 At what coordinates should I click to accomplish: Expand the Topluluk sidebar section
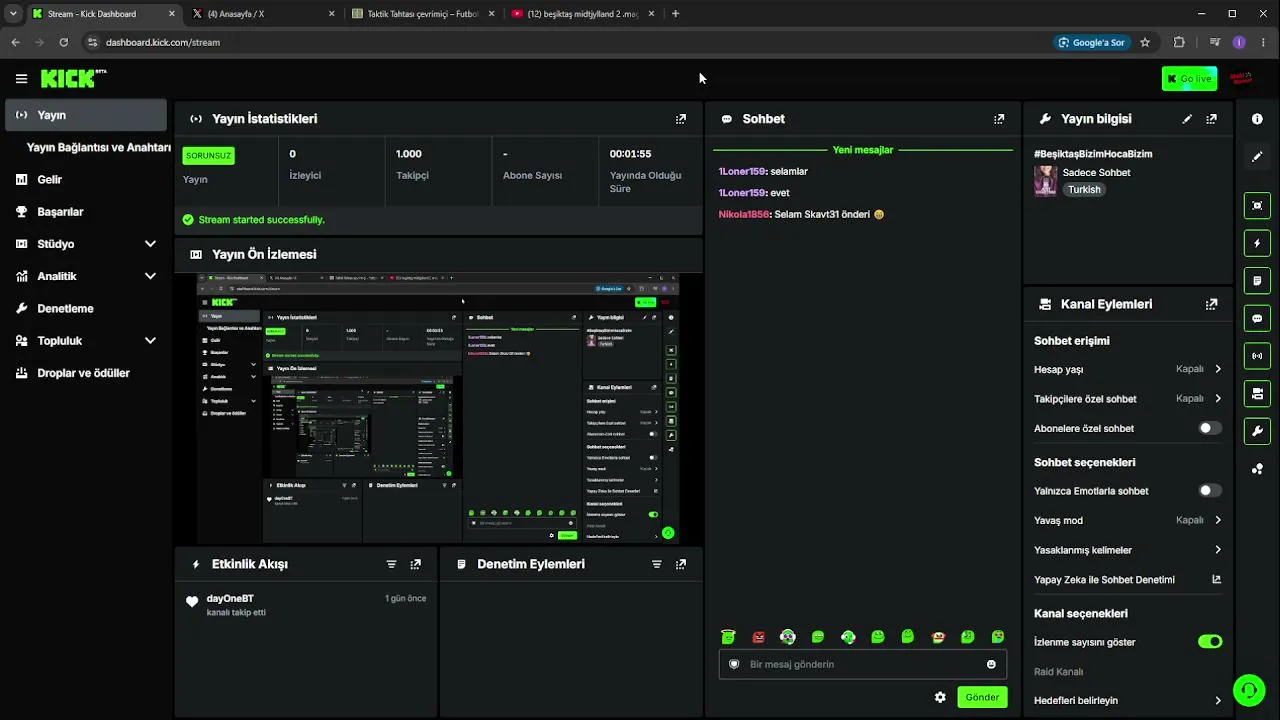tap(150, 341)
